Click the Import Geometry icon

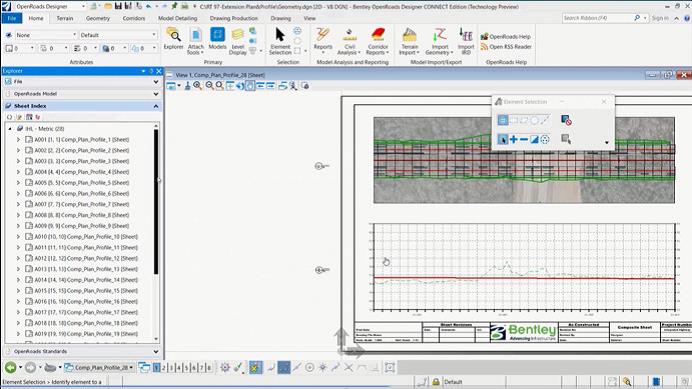click(x=439, y=41)
